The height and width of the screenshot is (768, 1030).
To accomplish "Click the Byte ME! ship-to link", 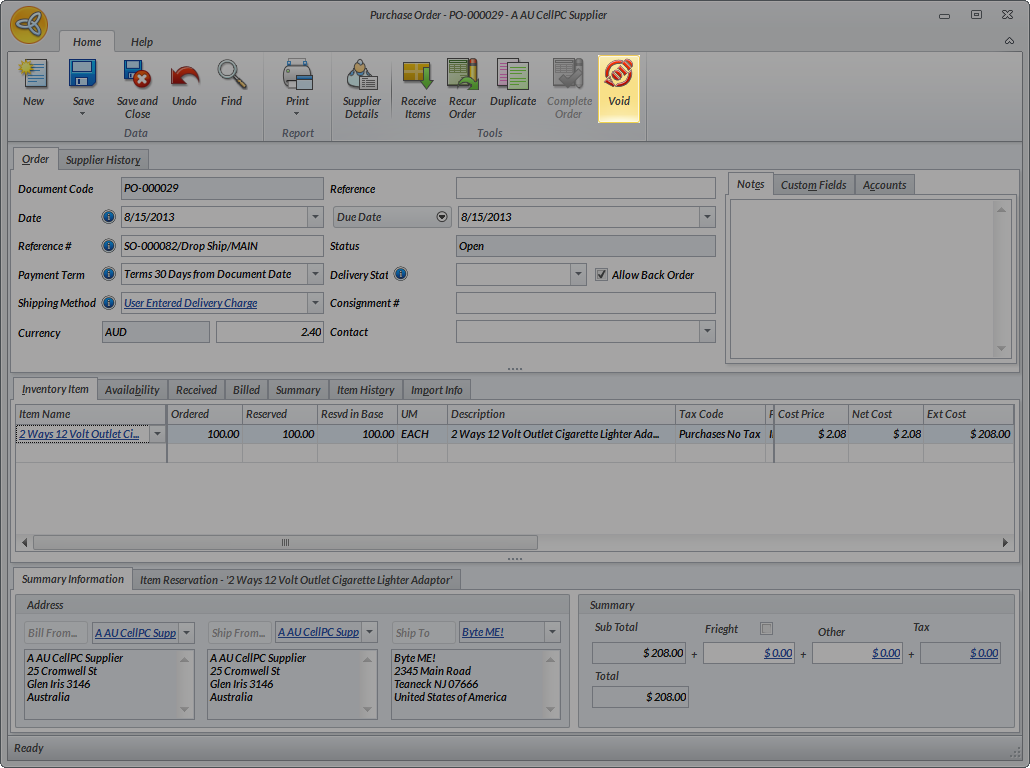I will pos(482,632).
